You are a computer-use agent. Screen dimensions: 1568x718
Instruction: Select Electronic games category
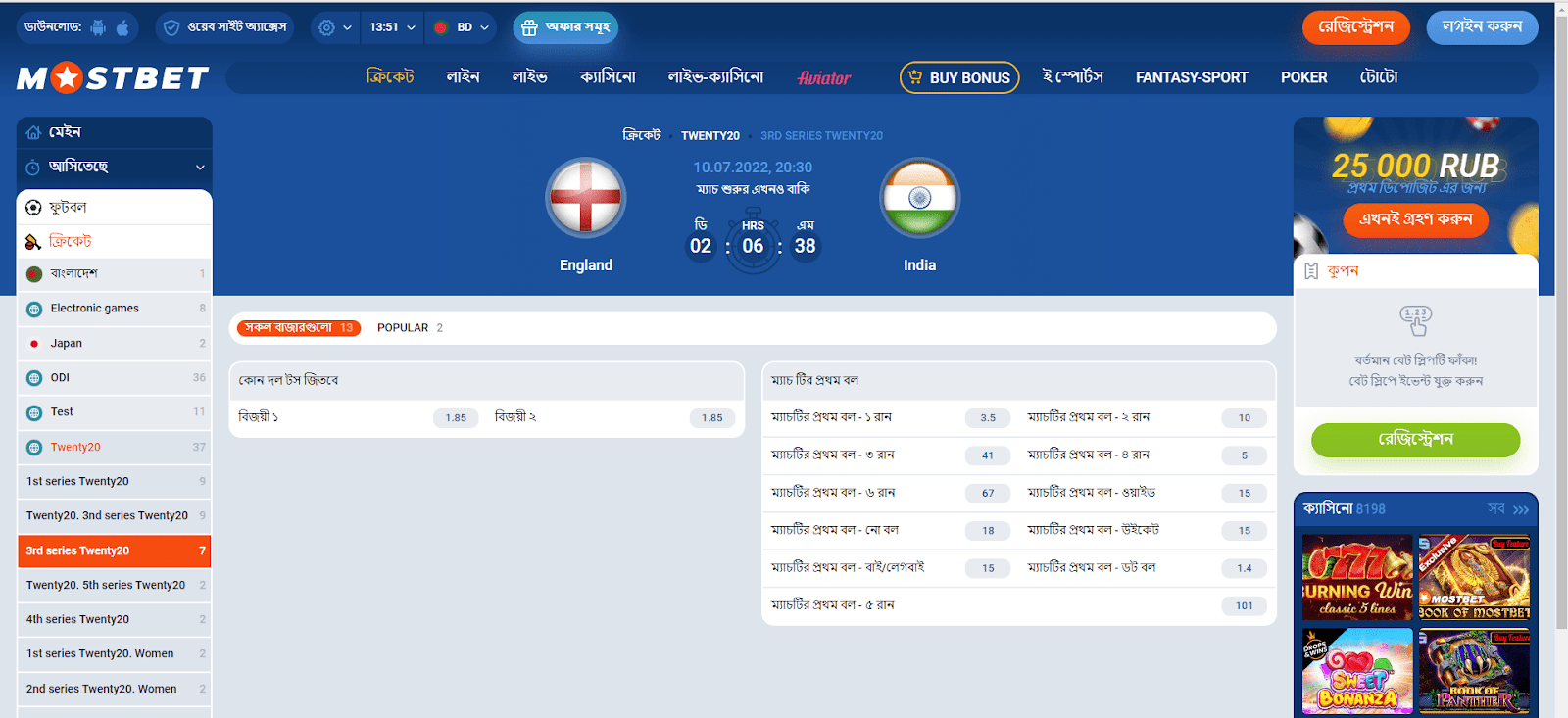(115, 309)
